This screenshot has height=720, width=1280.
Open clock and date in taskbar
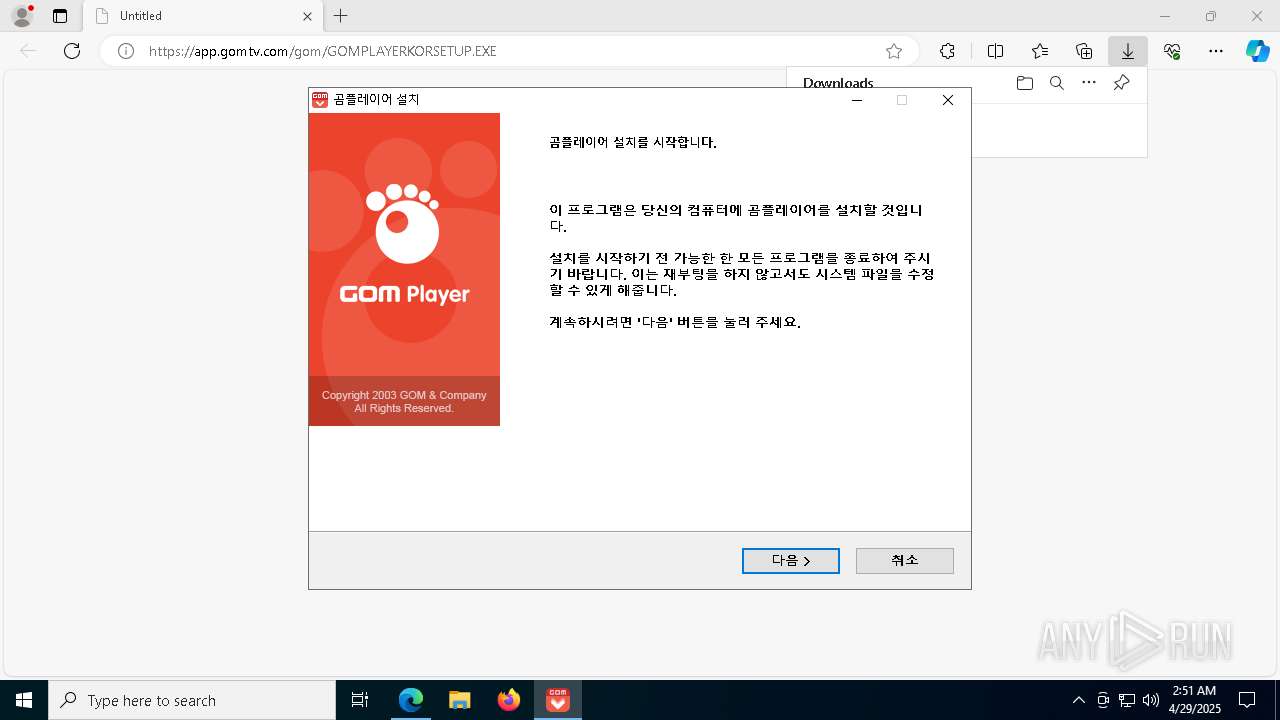[1194, 700]
